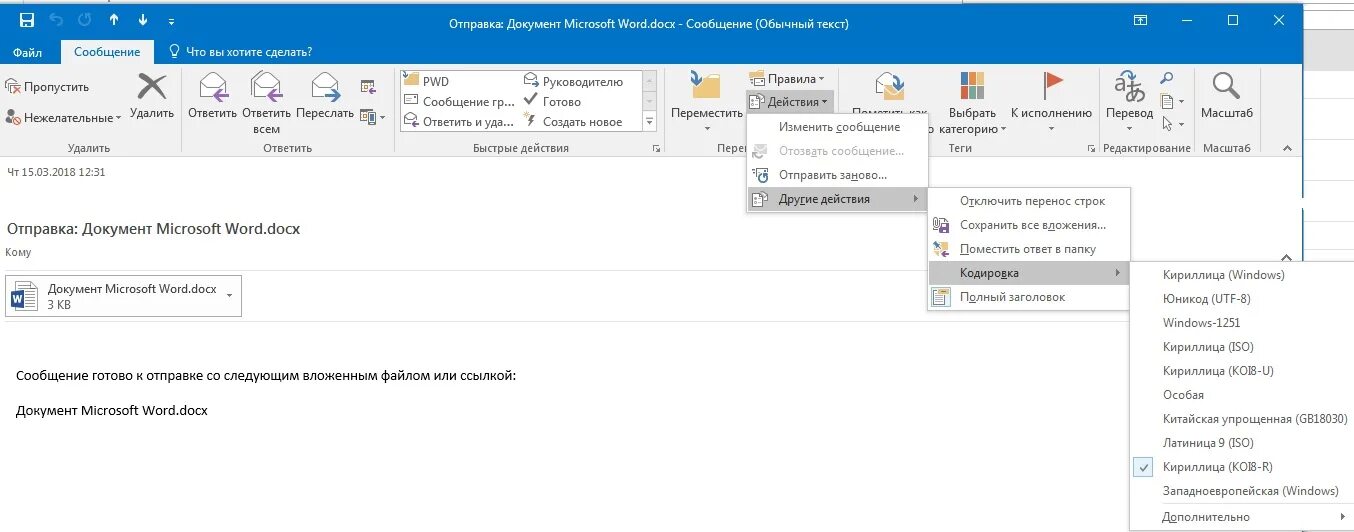Select Windows-1251 encoding
Screen dimensions: 1354x532
click(x=1242, y=323)
